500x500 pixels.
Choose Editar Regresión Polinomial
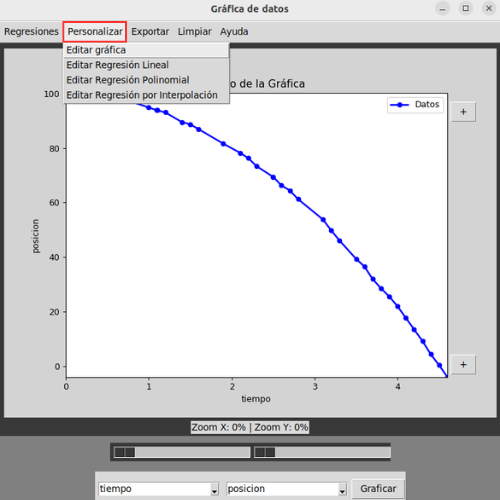146,80
